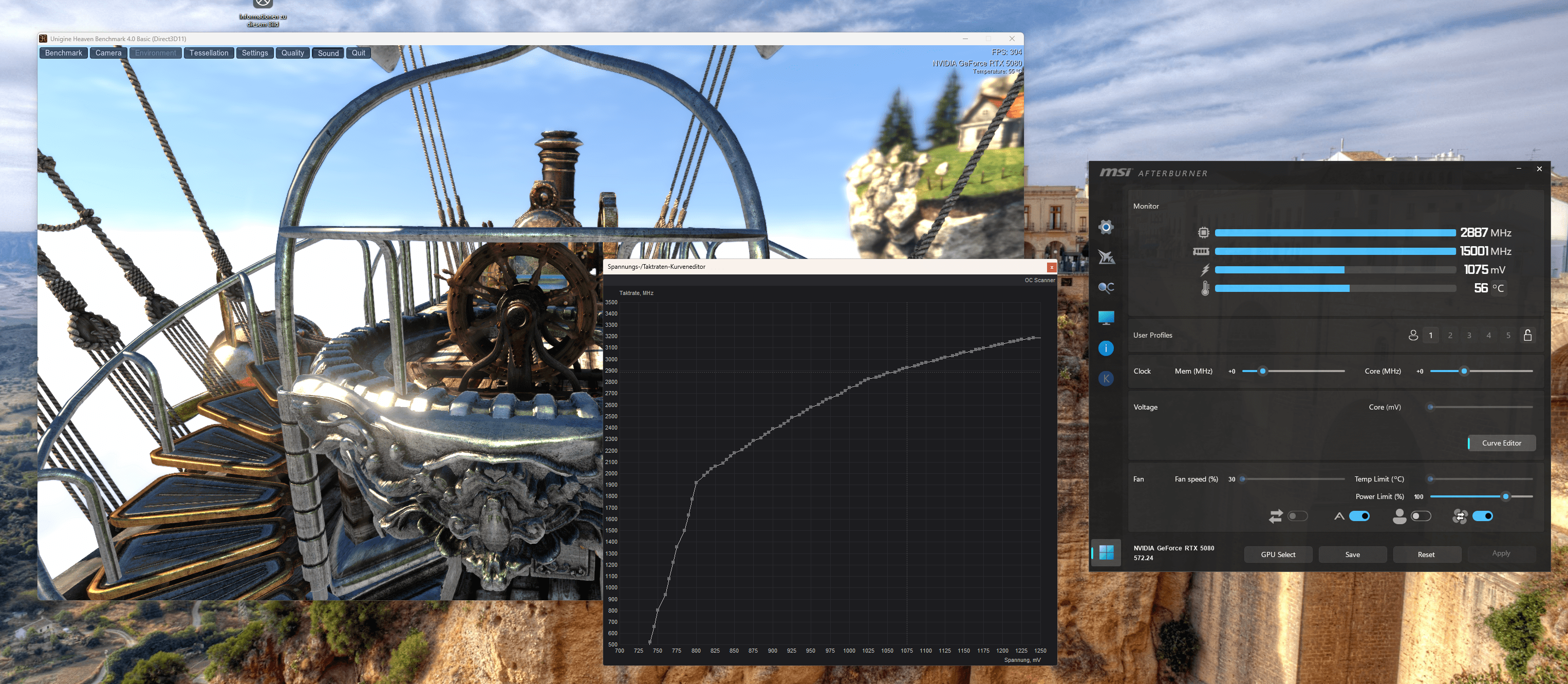Open the Camera menu in Heaven
This screenshot has width=1568, height=684.
point(108,53)
